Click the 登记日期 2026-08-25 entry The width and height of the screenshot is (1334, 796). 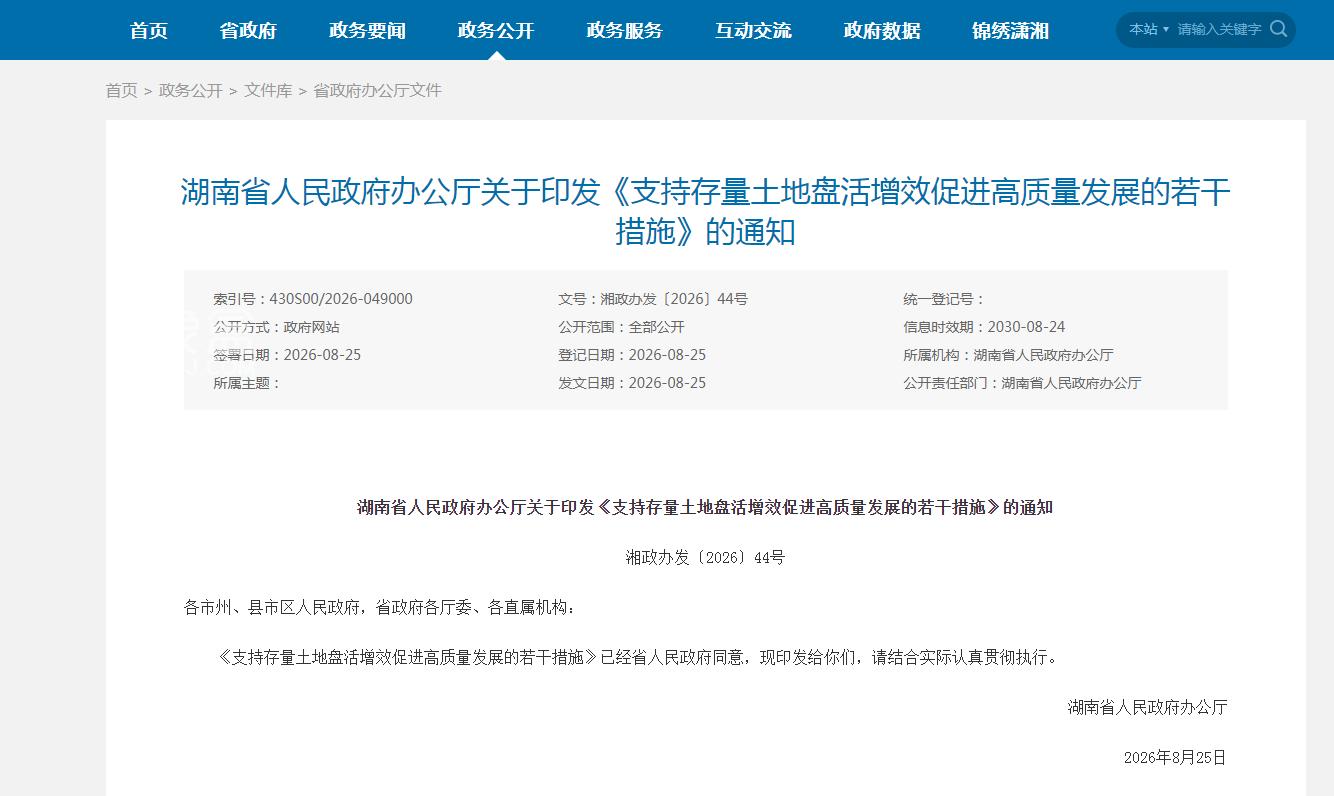click(632, 355)
